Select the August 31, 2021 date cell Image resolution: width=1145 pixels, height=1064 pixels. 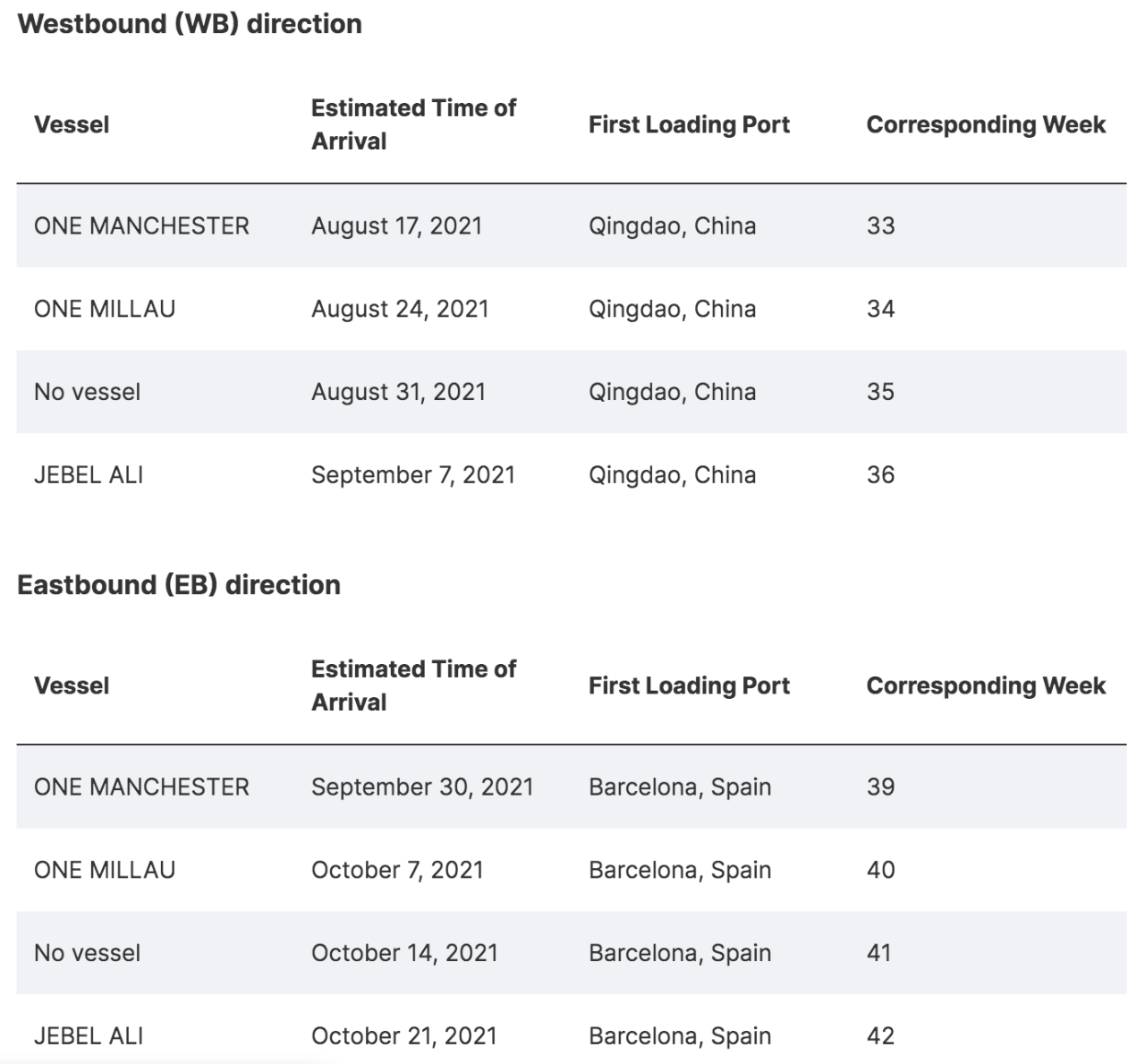point(398,392)
